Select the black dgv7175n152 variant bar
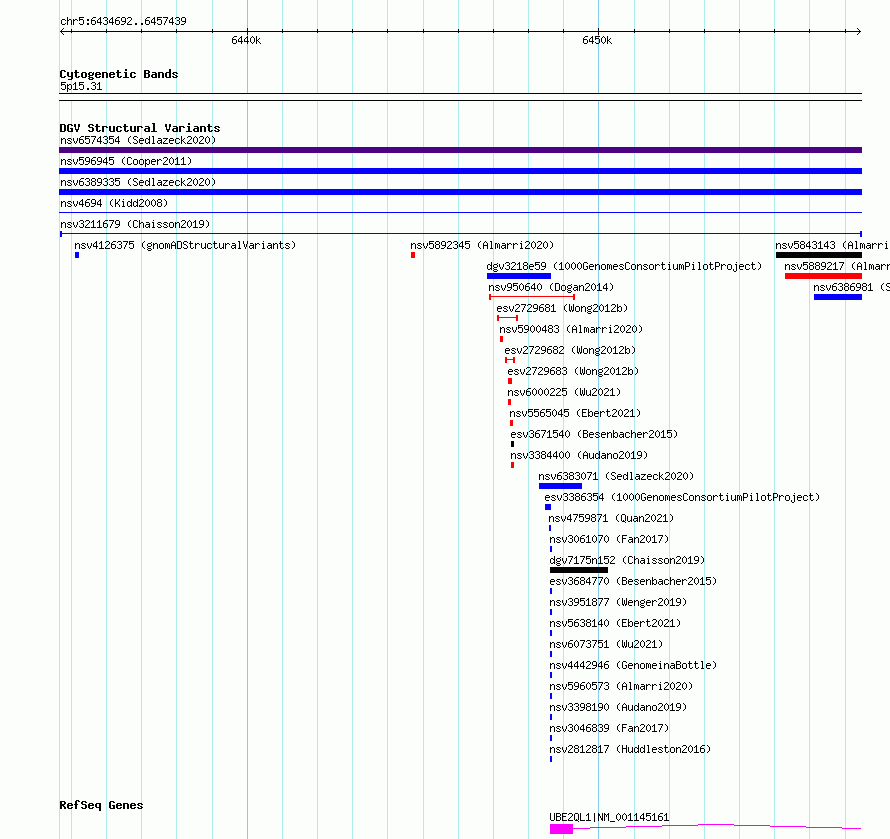890x839 pixels. click(578, 570)
